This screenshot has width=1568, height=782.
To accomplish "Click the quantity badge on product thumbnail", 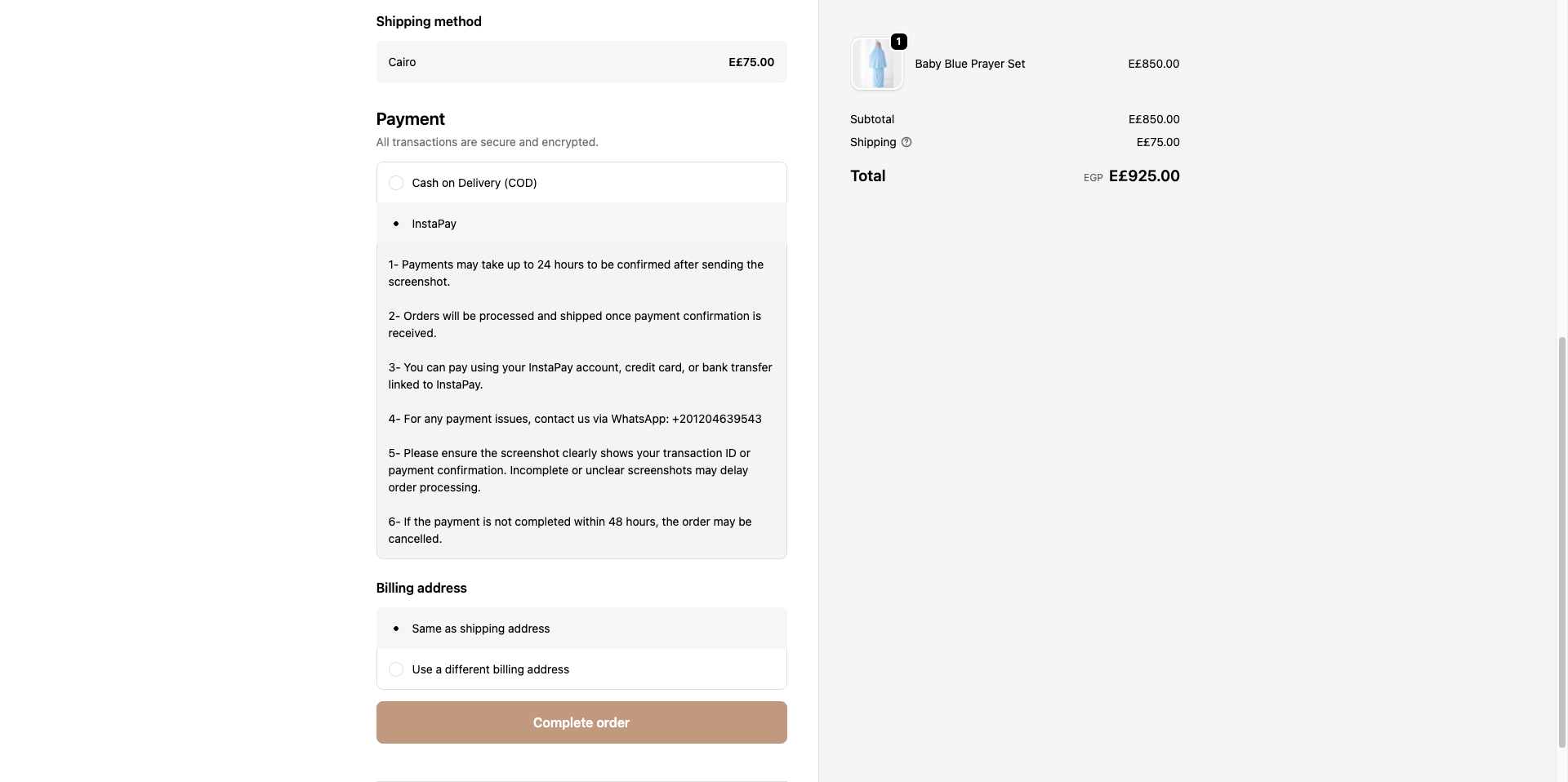I will (898, 42).
